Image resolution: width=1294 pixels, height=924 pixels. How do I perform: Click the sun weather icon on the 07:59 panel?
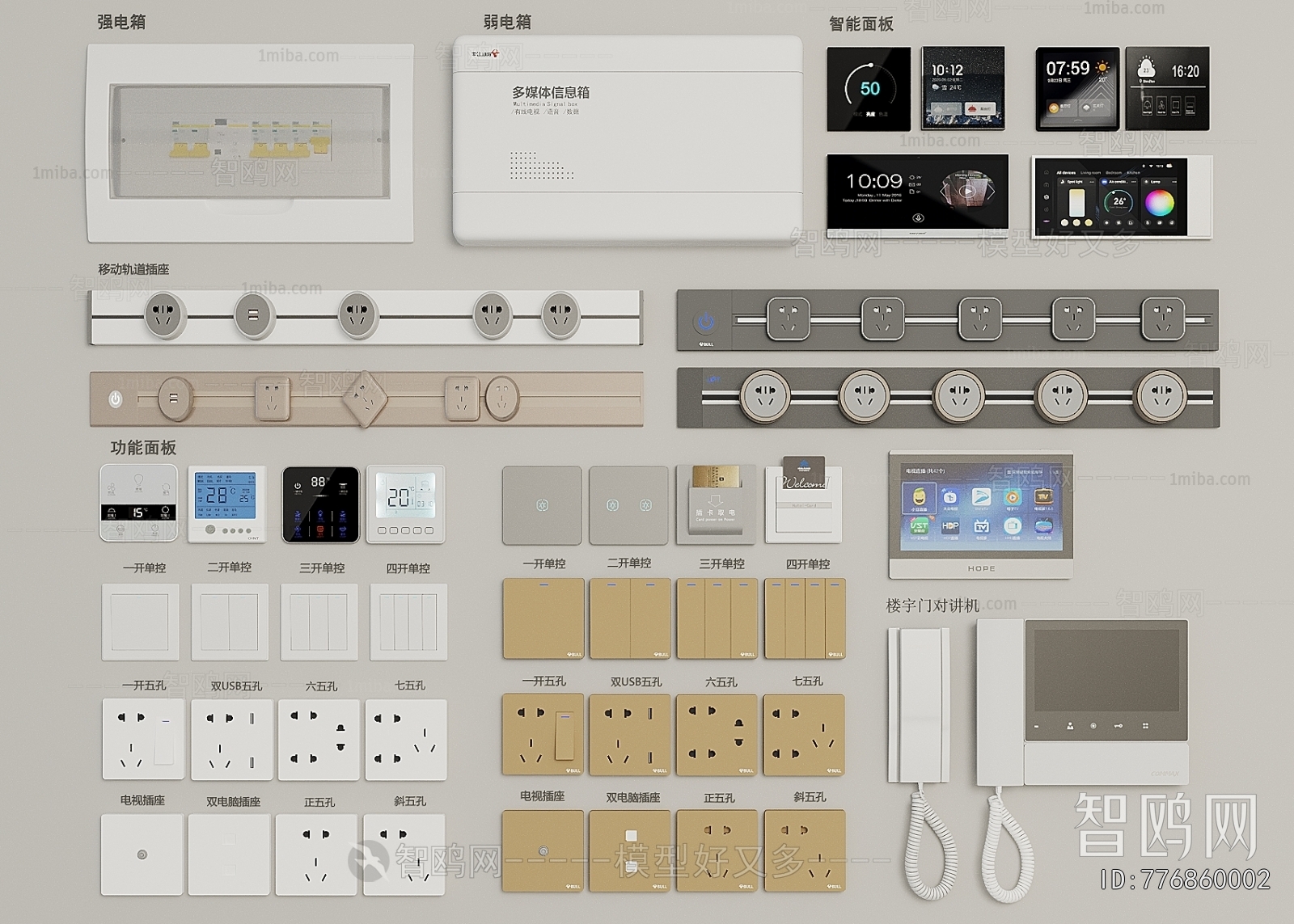(1102, 68)
